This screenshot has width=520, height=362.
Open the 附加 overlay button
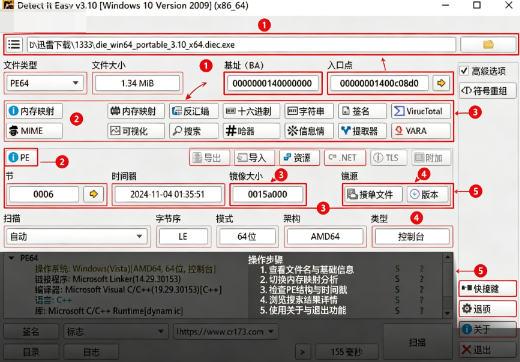pyautogui.click(x=431, y=157)
